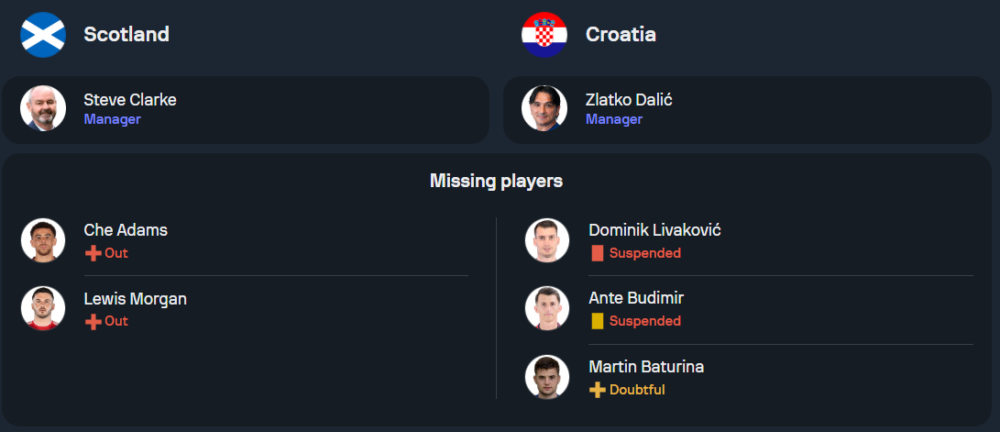Screen dimensions: 1000x432
Task: Click the red injury cross beside Che Adams
Action: pyautogui.click(x=93, y=253)
